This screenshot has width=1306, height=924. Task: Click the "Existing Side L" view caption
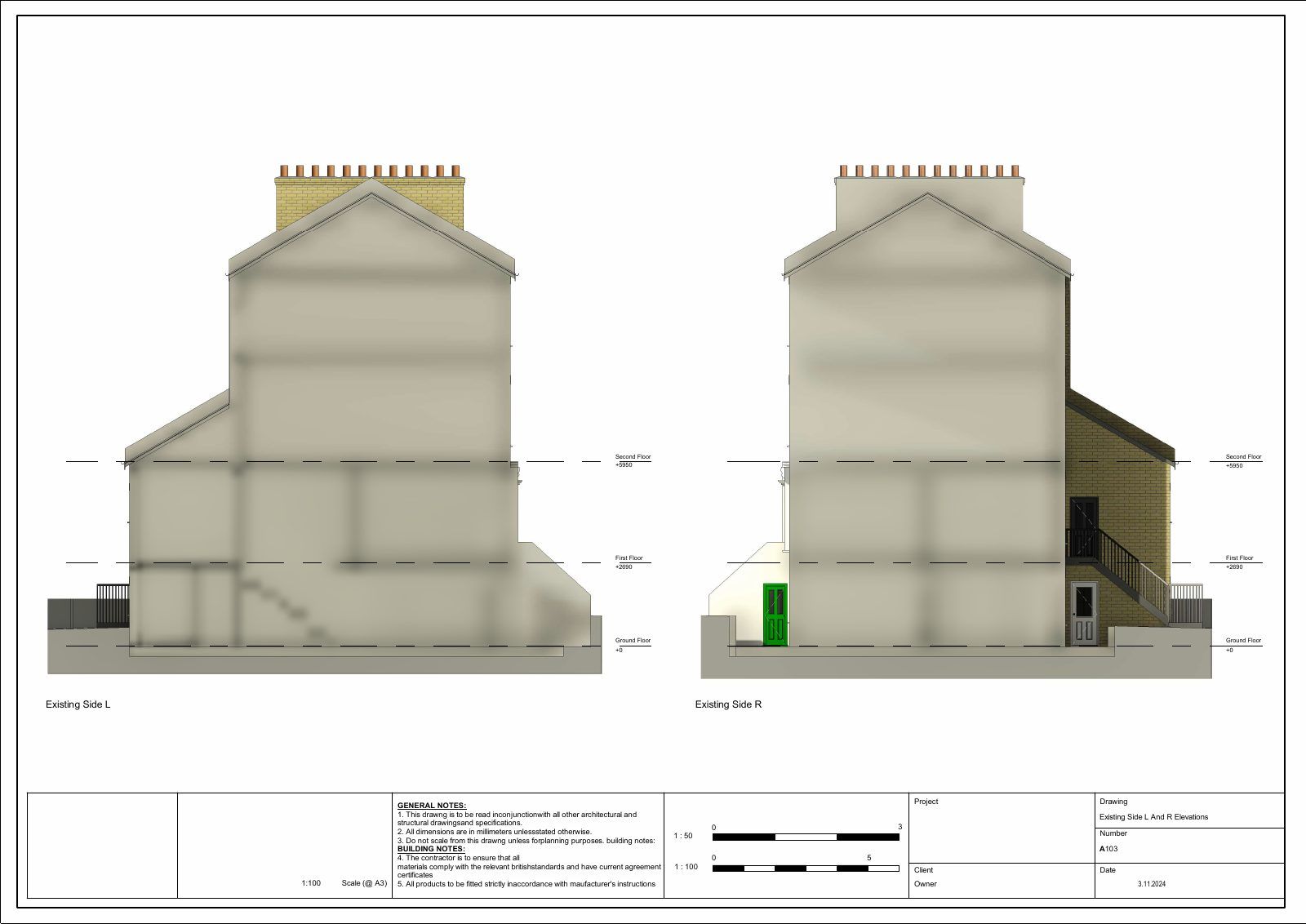78,704
